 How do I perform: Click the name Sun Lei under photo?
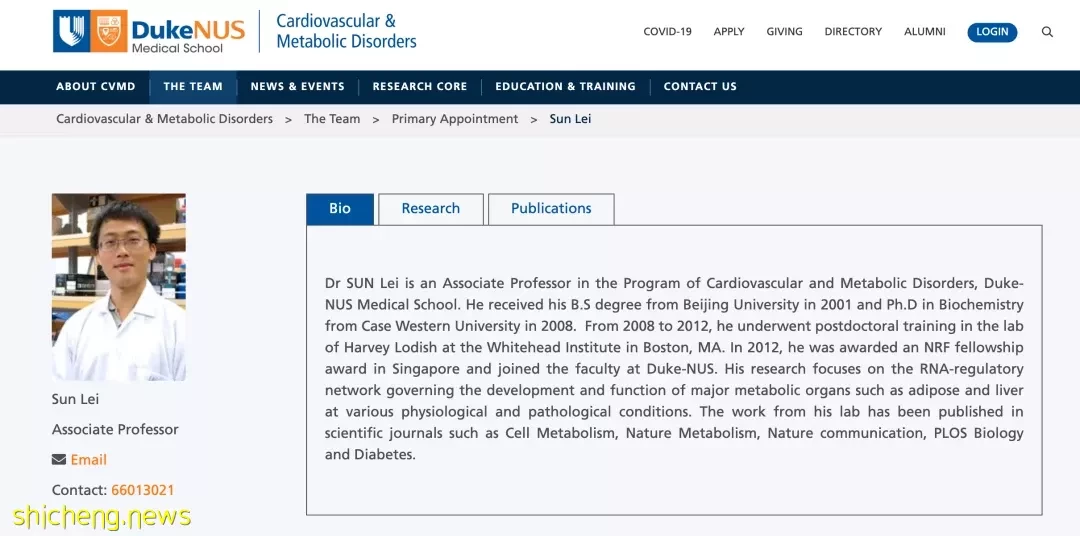point(75,400)
